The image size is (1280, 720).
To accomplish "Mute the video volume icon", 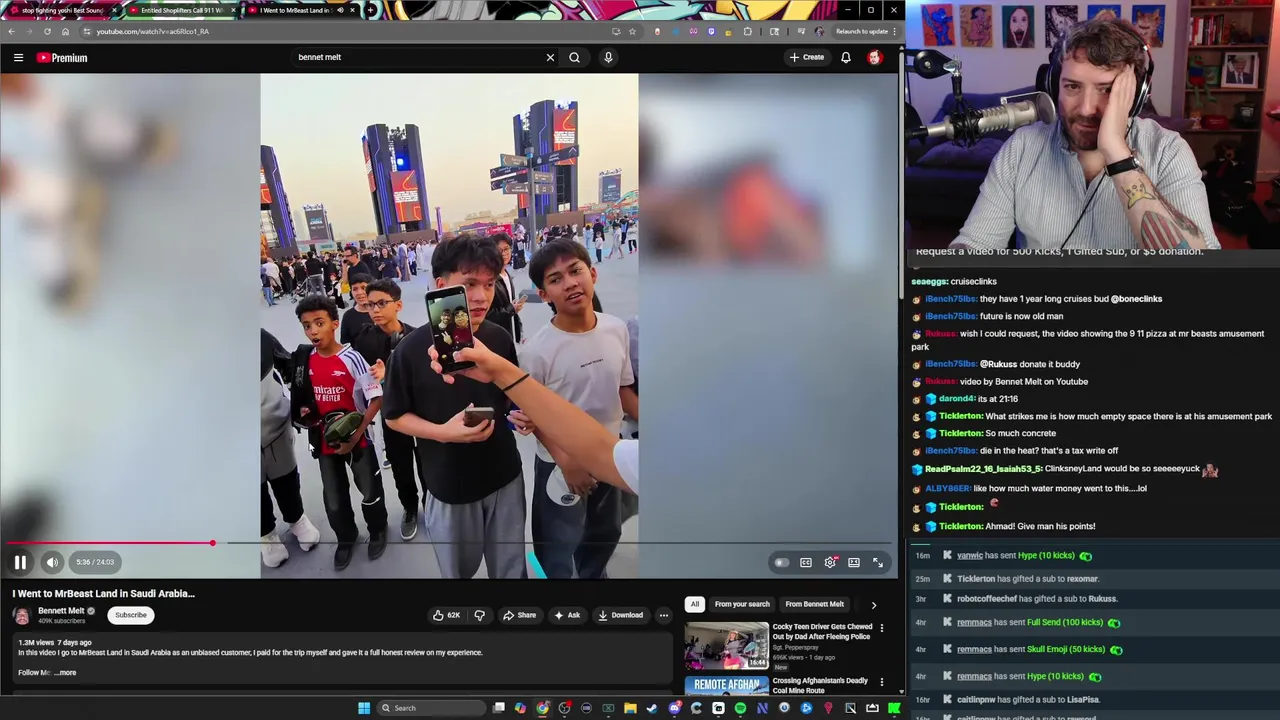I will point(52,562).
